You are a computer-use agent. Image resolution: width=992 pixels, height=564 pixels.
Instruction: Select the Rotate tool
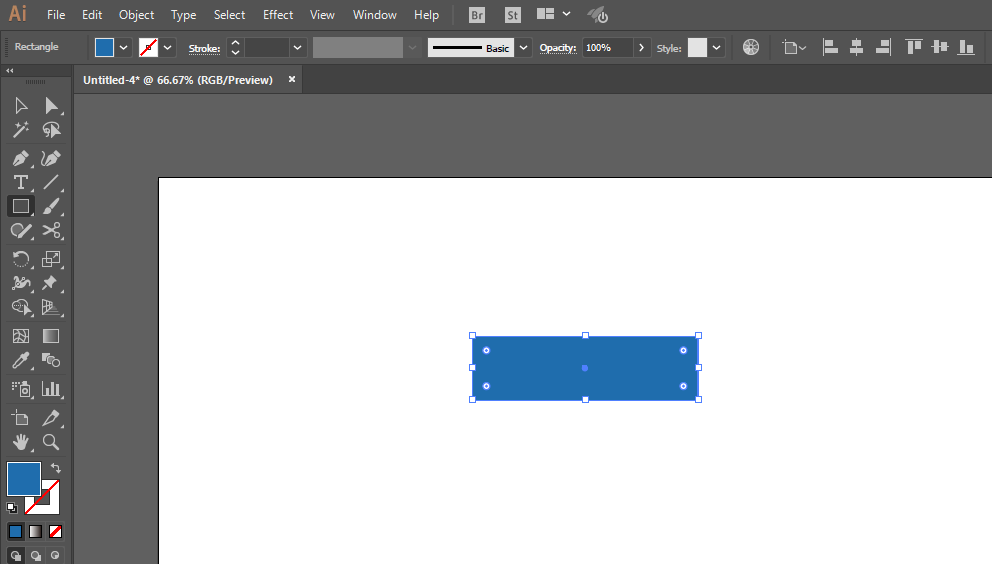point(21,259)
